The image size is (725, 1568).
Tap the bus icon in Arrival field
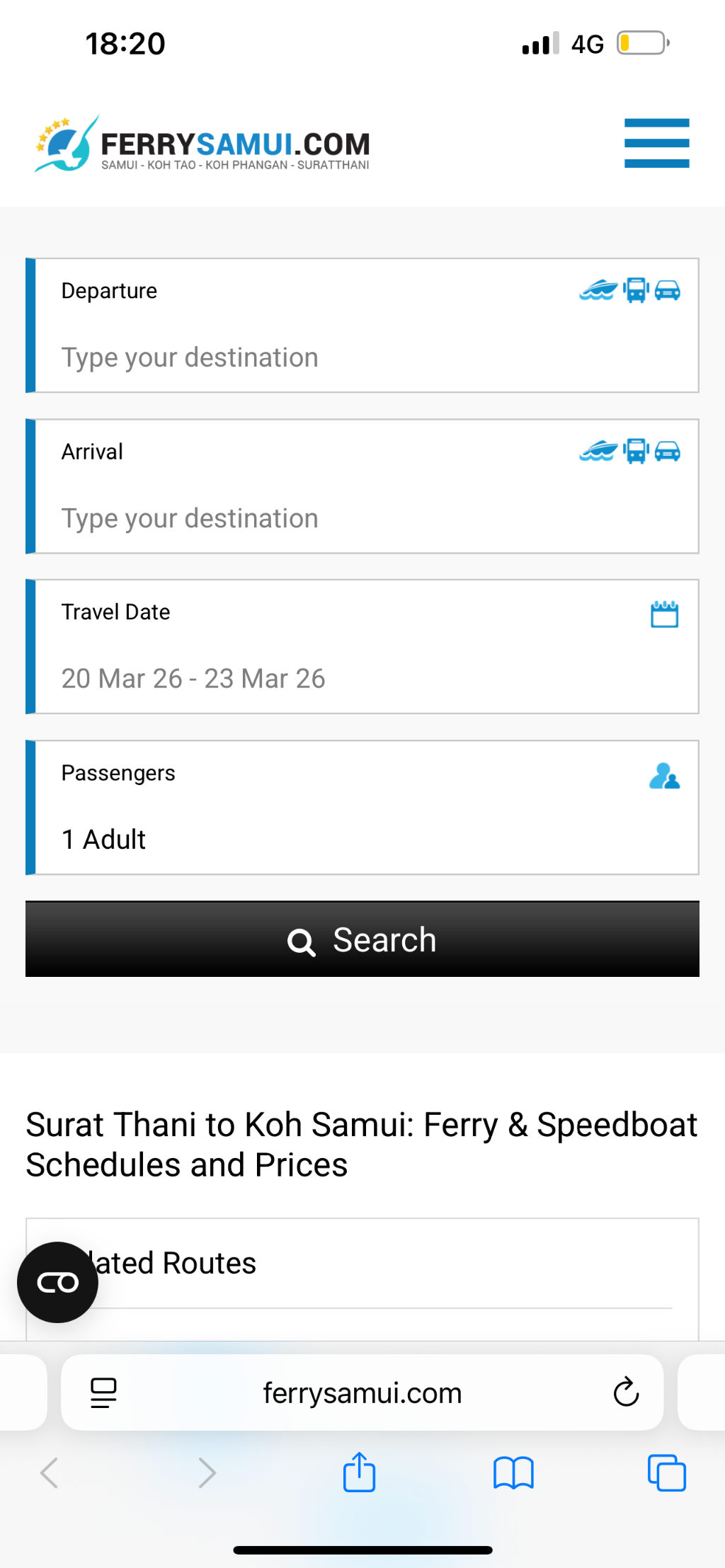636,451
